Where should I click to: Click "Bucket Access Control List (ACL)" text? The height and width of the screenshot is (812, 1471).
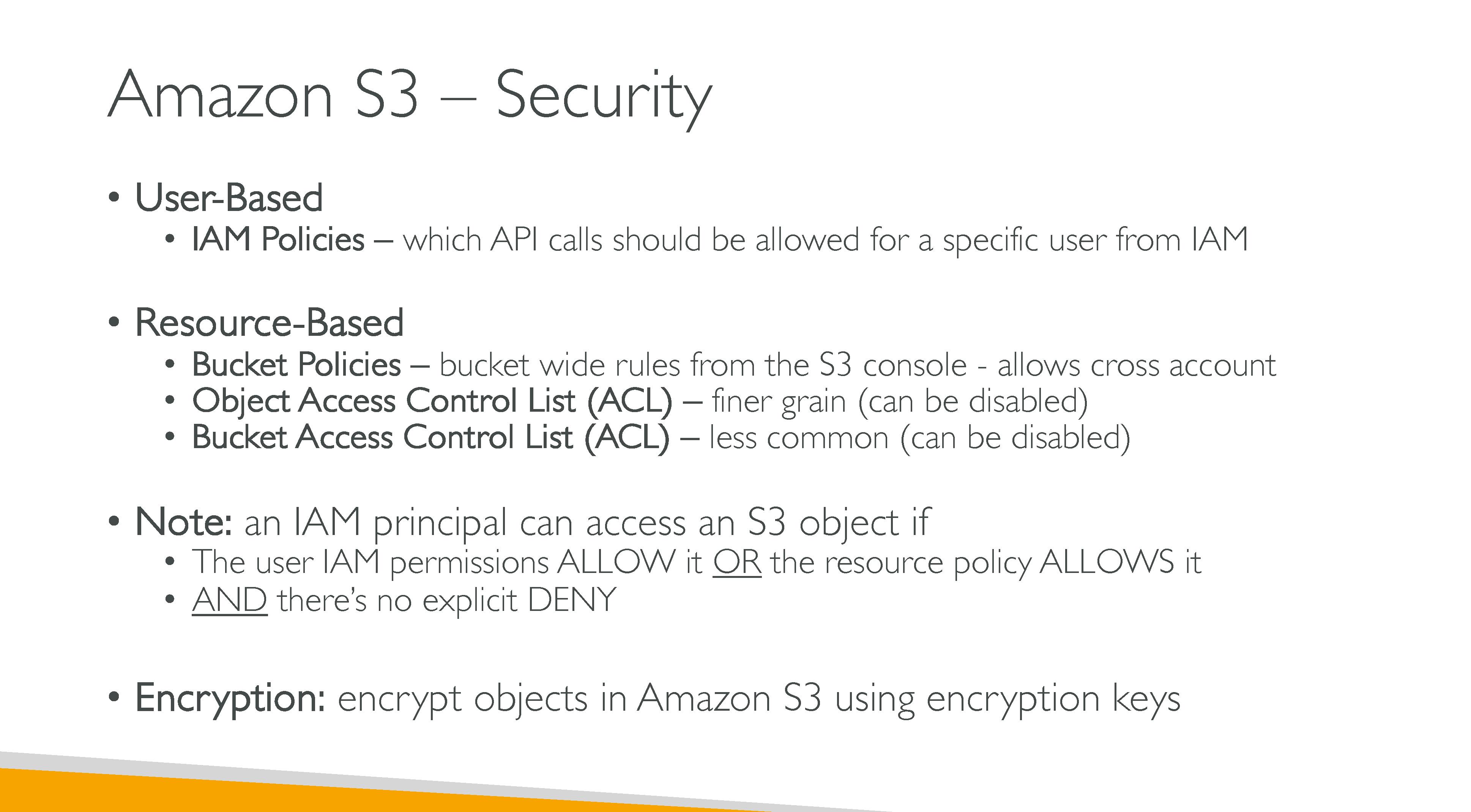(430, 437)
